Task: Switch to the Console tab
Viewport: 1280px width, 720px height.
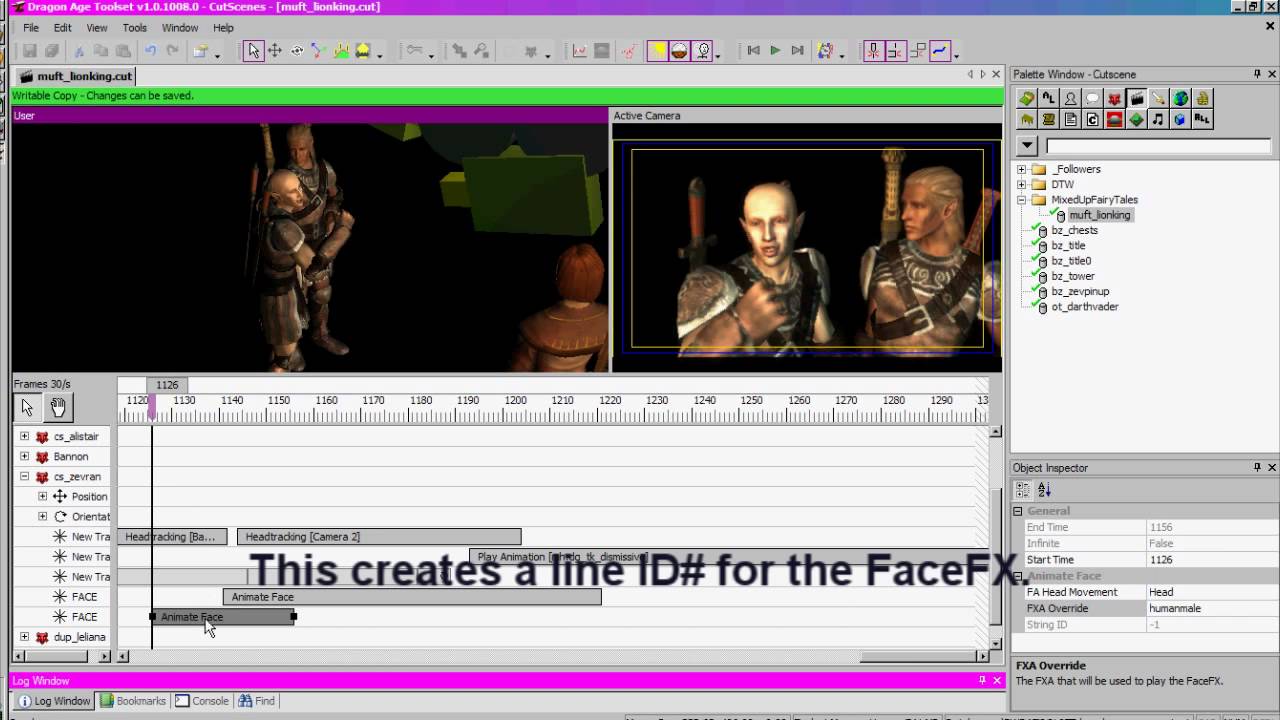Action: [x=202, y=701]
